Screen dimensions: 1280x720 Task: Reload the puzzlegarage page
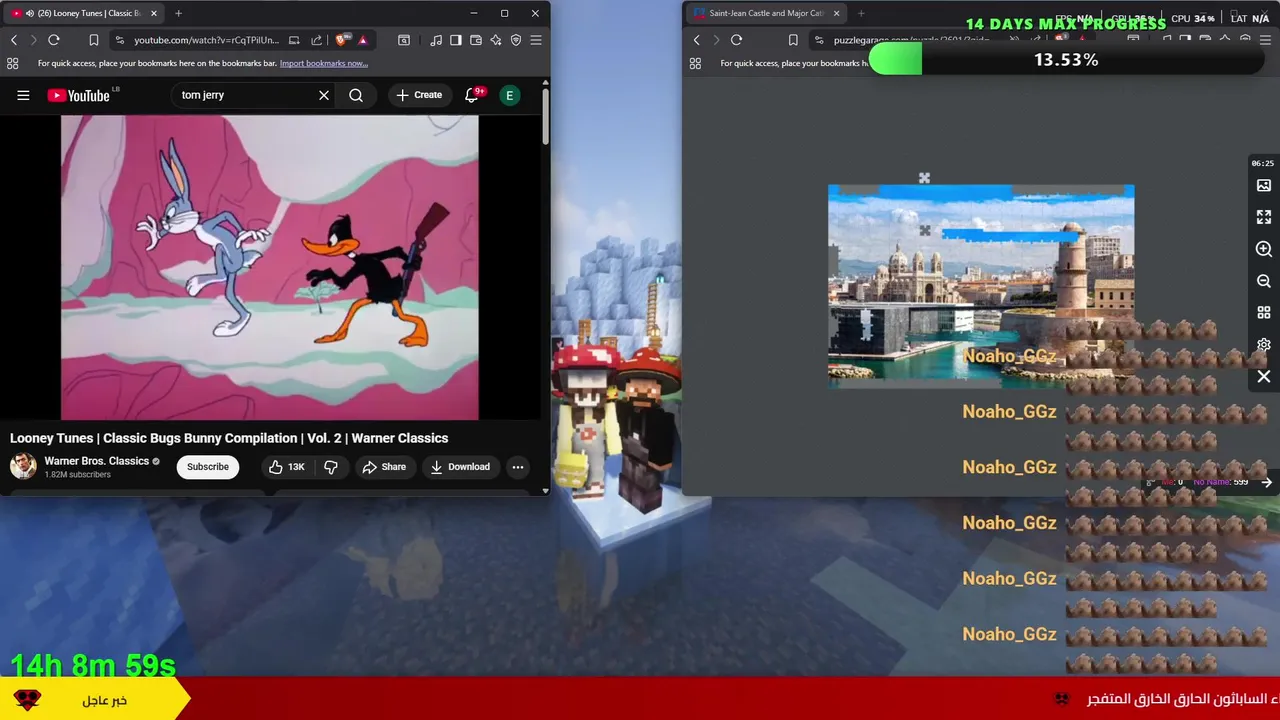coord(737,40)
